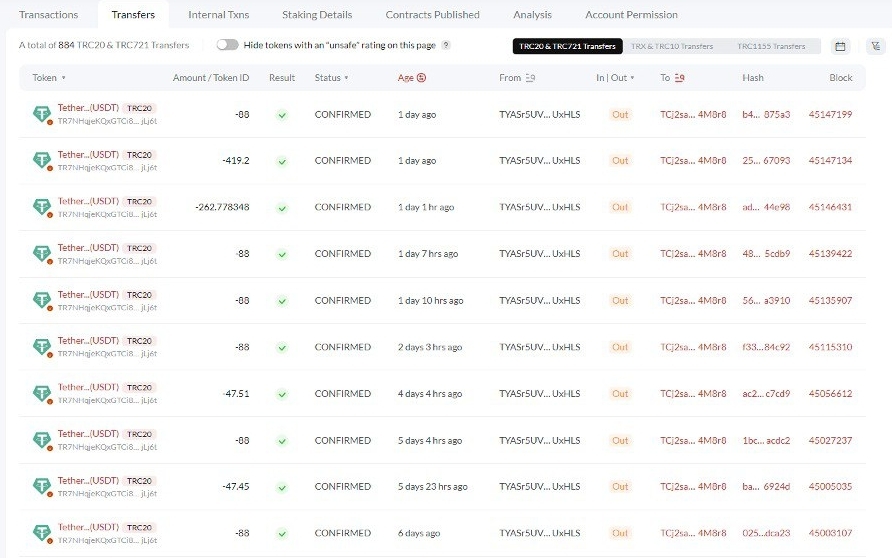892x558 pixels.
Task: Toggle Hide tokens with unsafe rating switch
Action: point(227,45)
